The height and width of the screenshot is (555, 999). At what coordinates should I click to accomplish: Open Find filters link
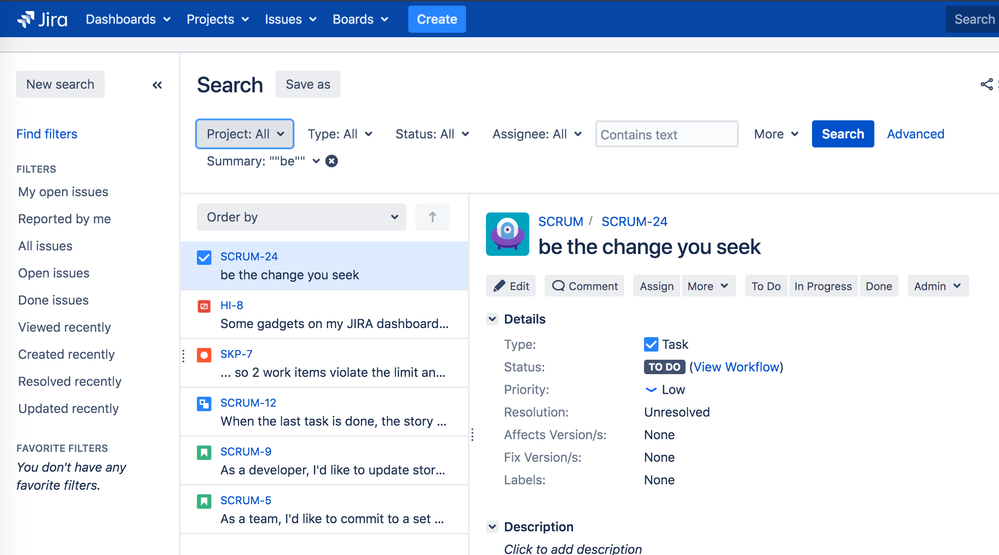(x=47, y=134)
